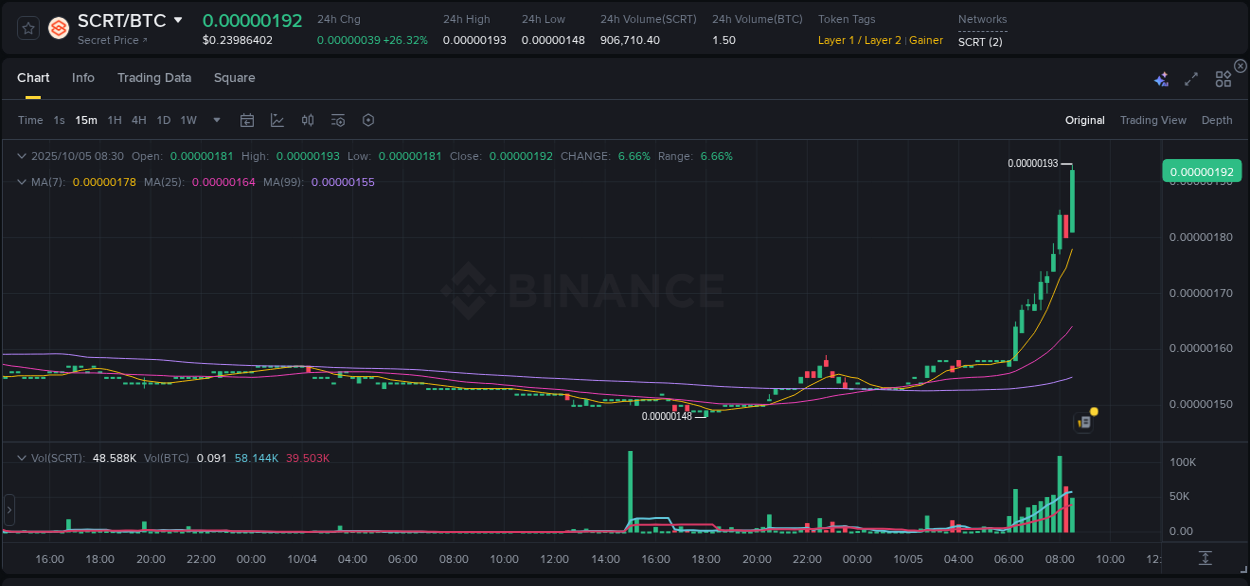The image size is (1250, 586).
Task: Change chart style via the line-chart icon
Action: pos(277,119)
